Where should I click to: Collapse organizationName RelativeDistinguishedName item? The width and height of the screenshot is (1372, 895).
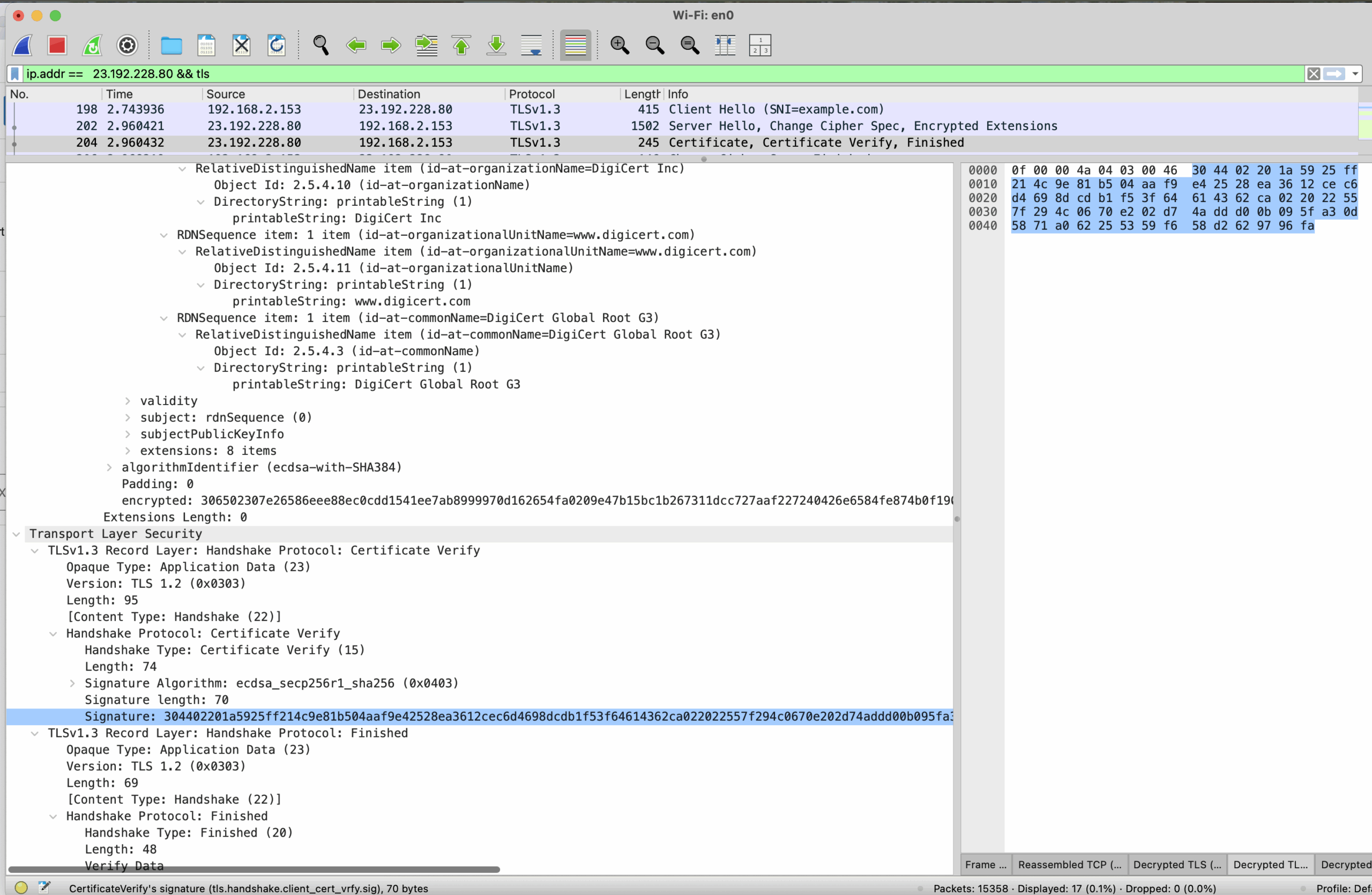(x=182, y=169)
